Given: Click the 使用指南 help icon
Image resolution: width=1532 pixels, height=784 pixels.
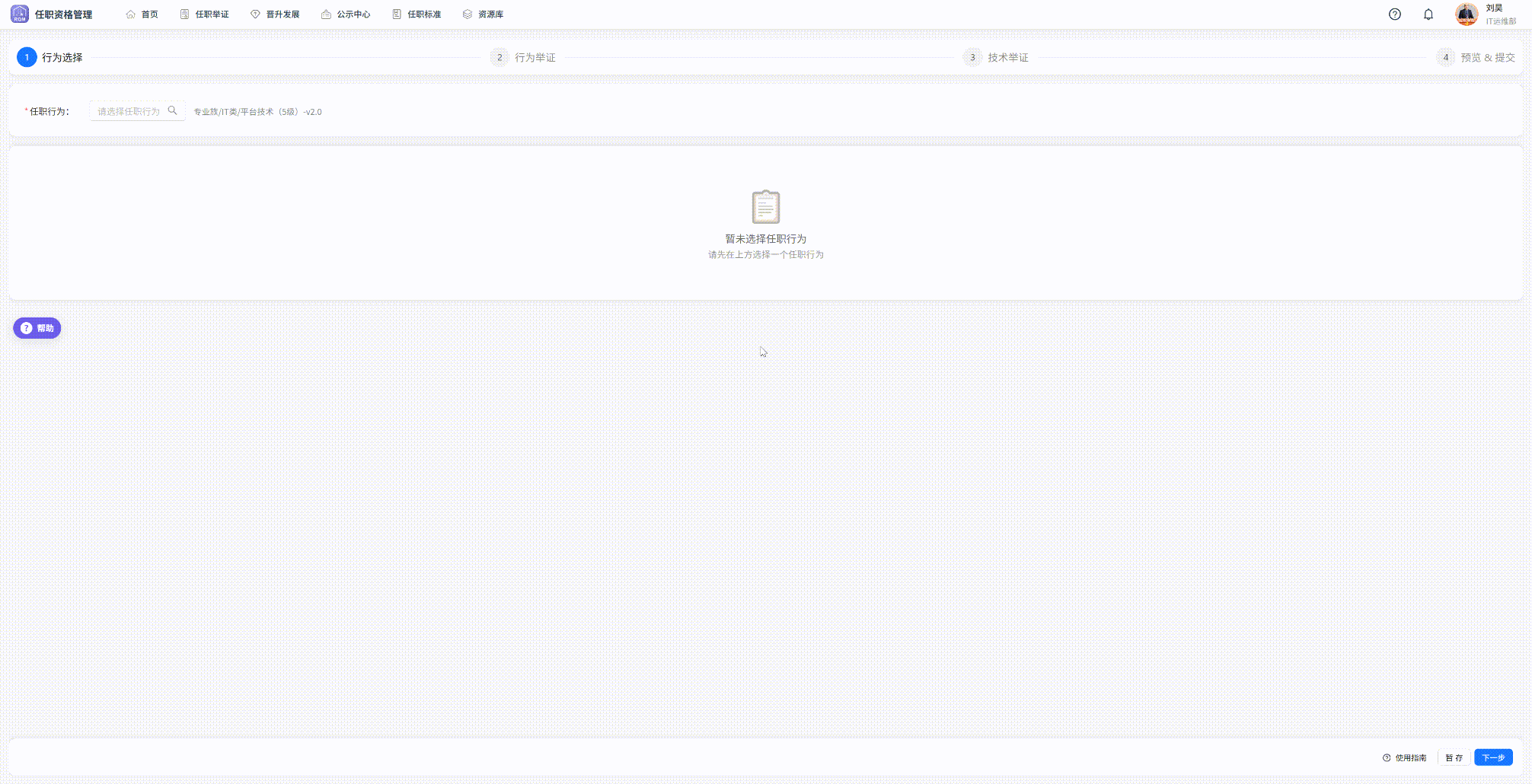Looking at the screenshot, I should (x=1387, y=758).
